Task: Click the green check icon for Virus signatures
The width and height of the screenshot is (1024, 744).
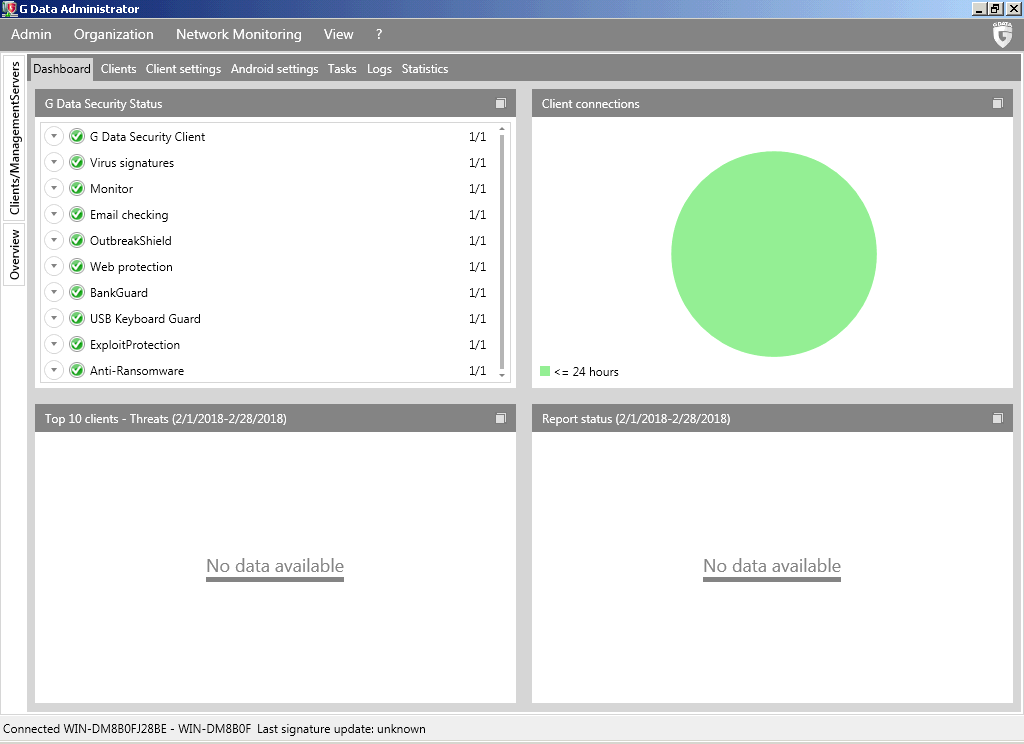Action: point(77,163)
